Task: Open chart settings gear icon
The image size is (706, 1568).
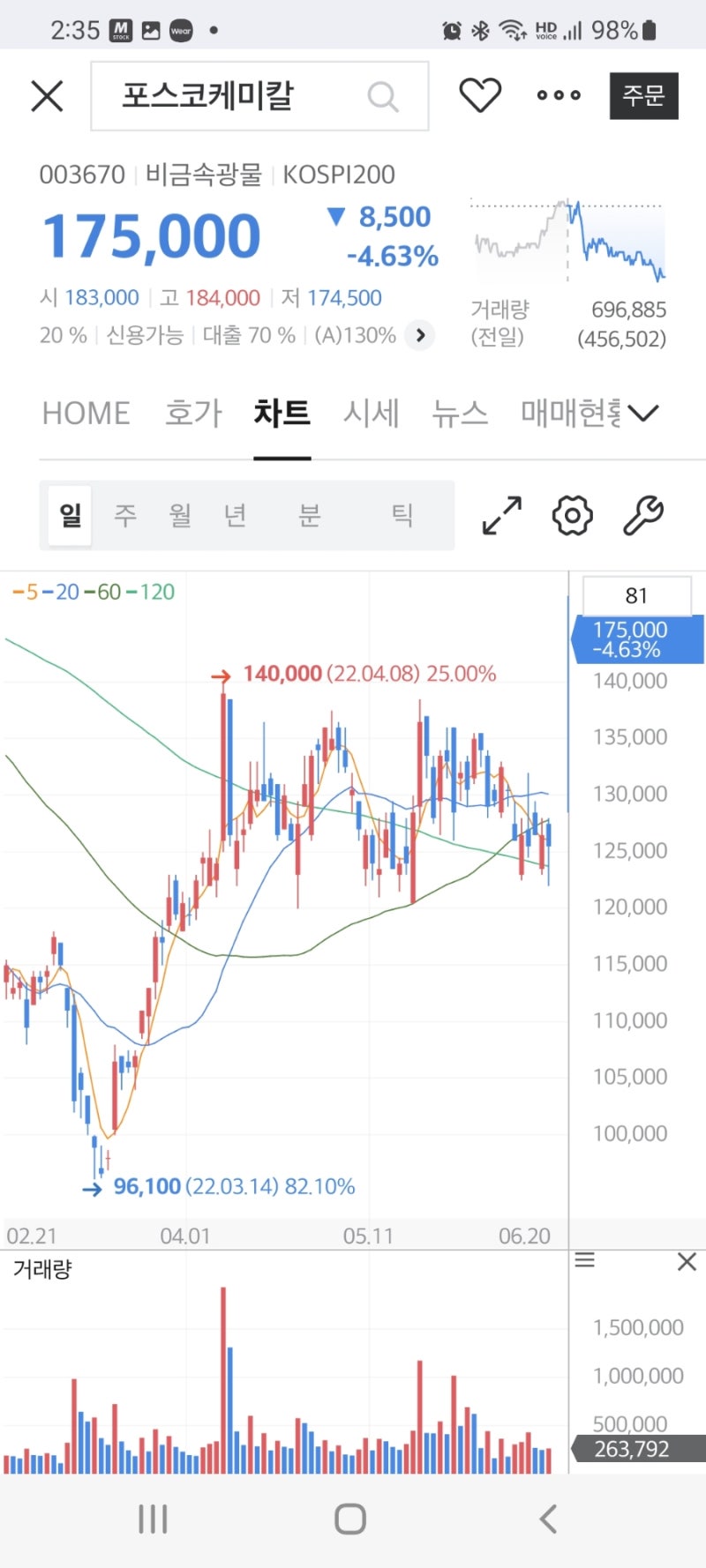Action: pyautogui.click(x=572, y=516)
